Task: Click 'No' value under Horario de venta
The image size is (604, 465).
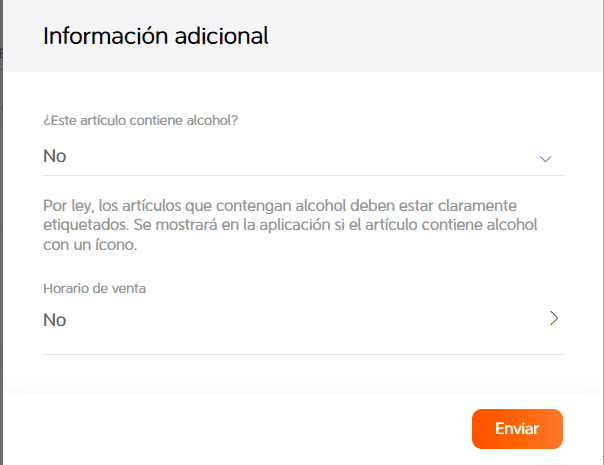Action: (55, 320)
